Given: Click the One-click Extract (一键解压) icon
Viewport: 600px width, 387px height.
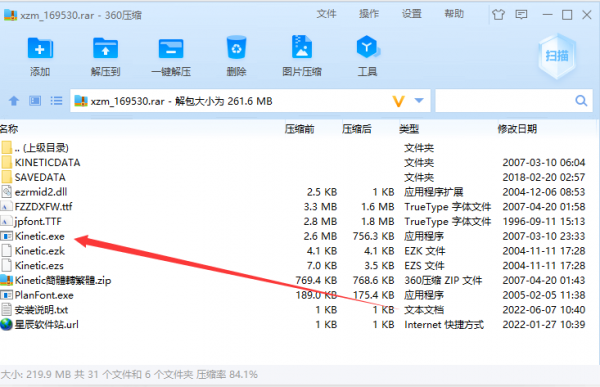Looking at the screenshot, I should click(171, 49).
